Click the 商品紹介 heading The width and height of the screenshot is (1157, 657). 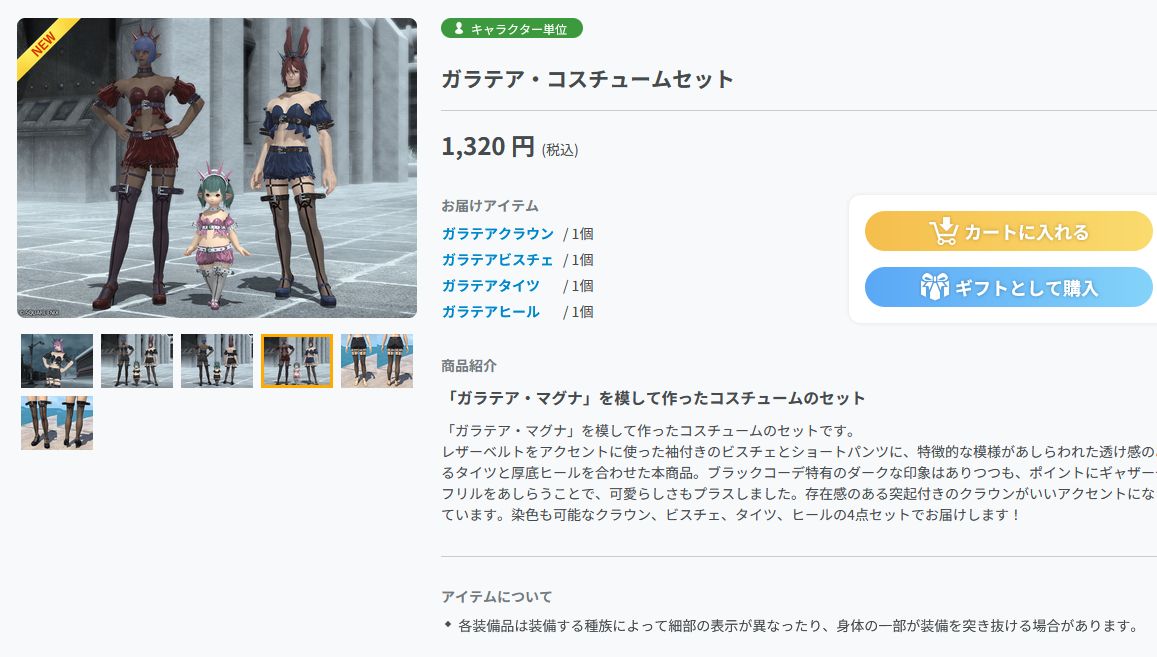pos(469,365)
